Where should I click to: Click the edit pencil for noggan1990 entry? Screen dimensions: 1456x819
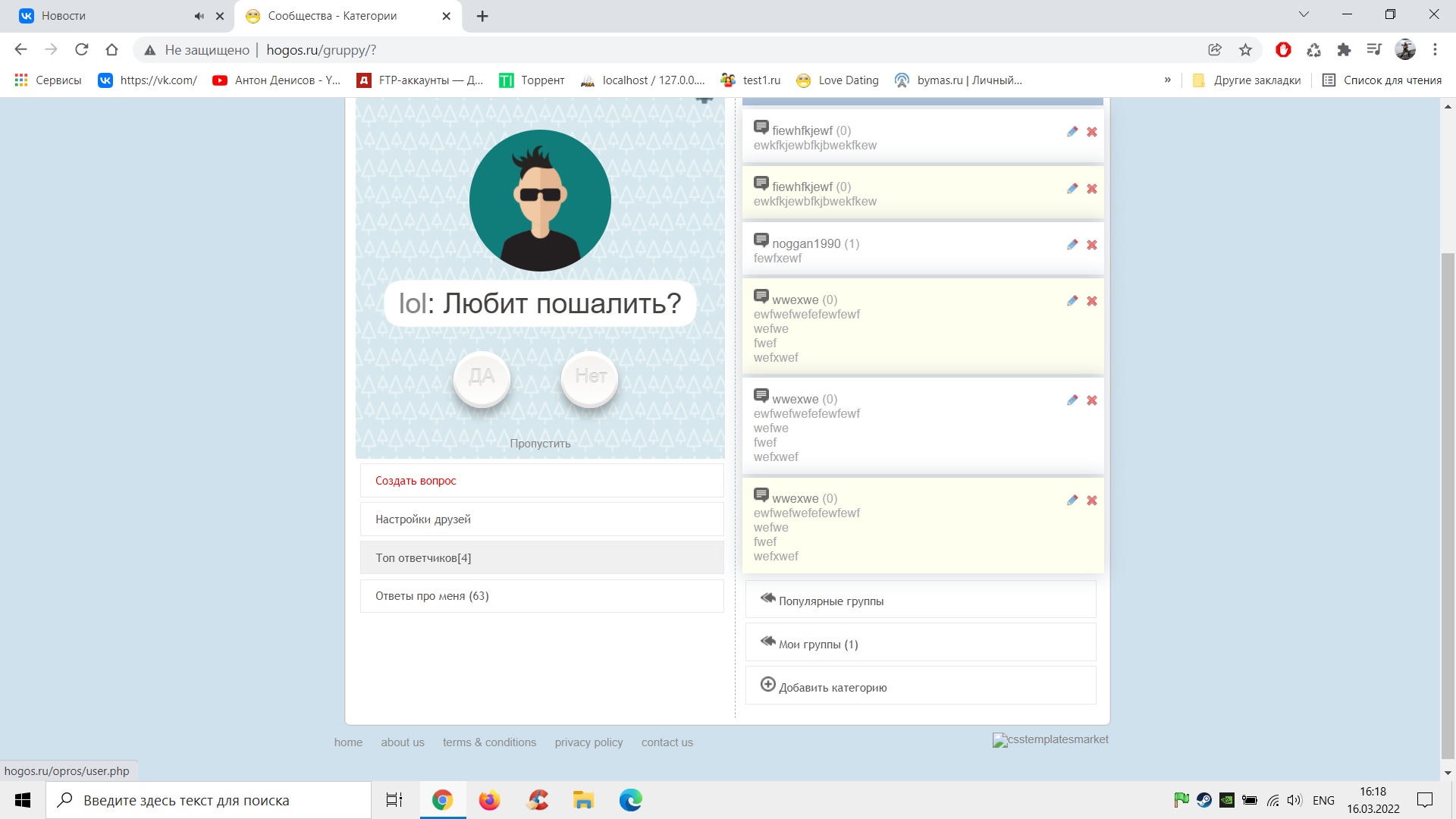click(x=1072, y=245)
